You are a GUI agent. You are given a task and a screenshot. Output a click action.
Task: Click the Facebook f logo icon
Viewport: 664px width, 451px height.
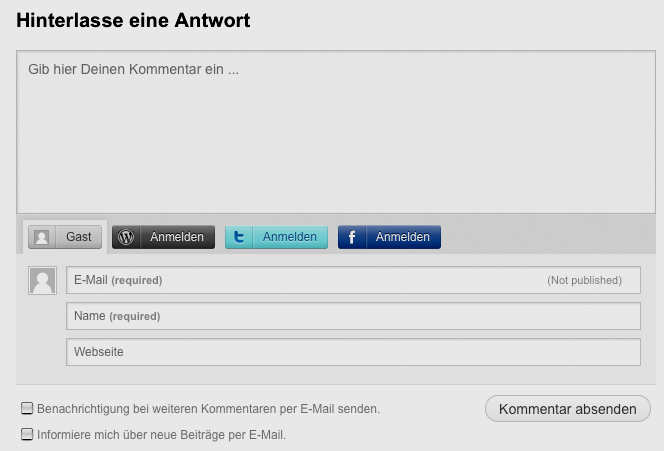point(352,237)
